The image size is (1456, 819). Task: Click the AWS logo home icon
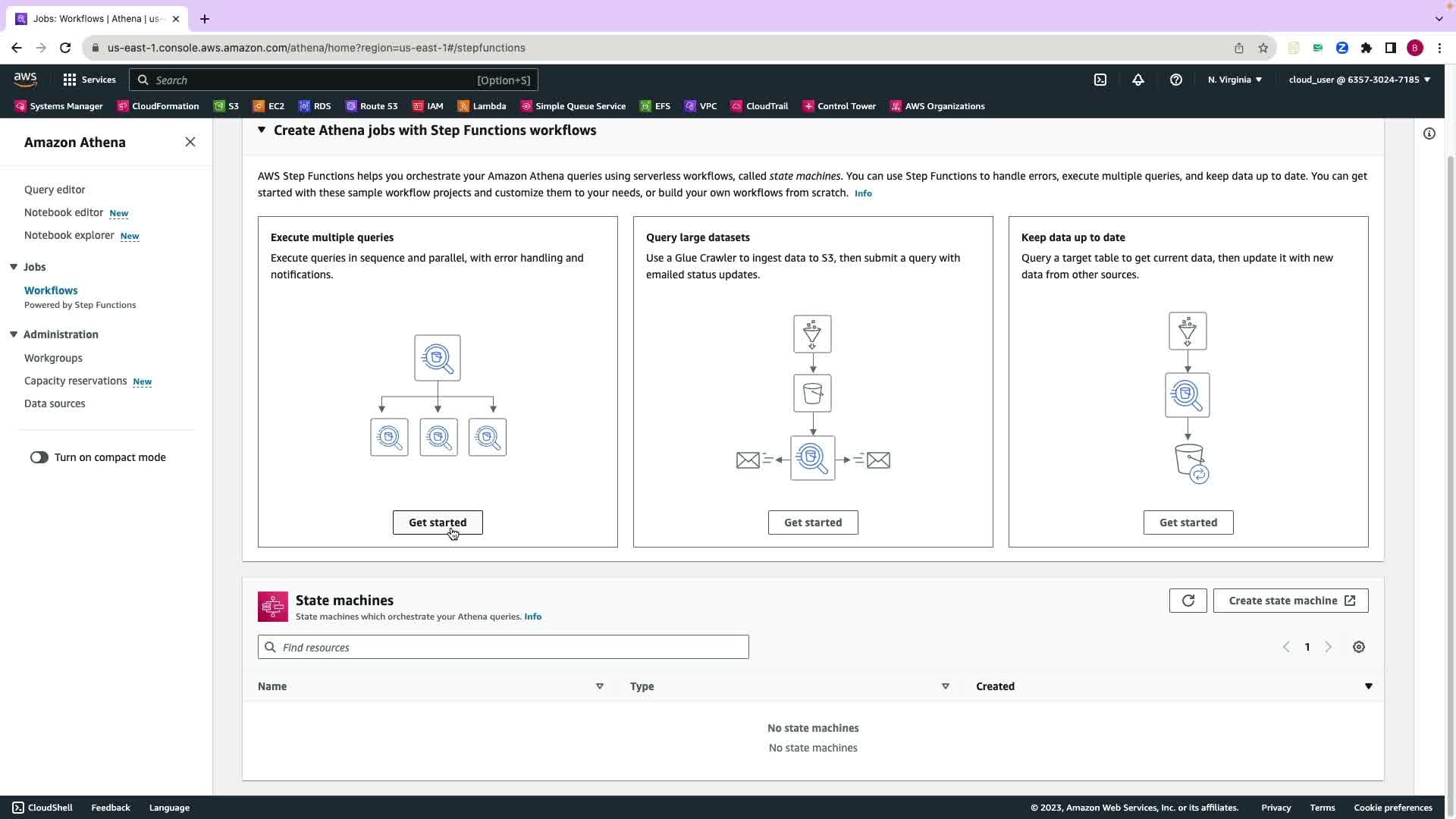[x=25, y=80]
